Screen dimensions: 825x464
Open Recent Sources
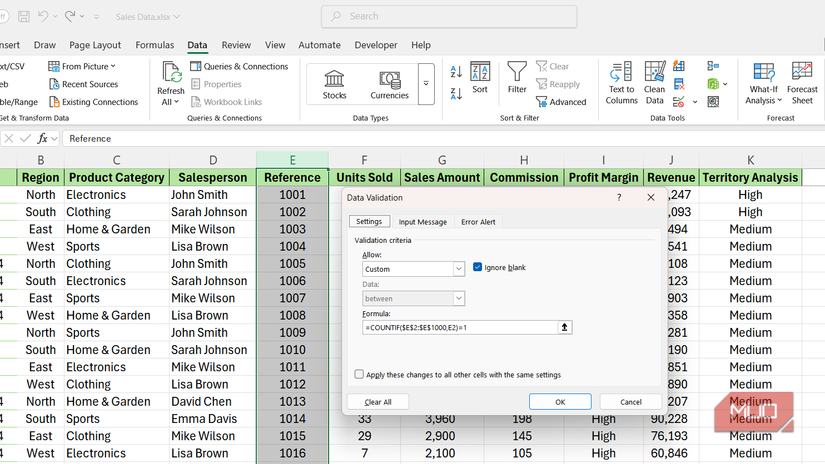pos(83,84)
